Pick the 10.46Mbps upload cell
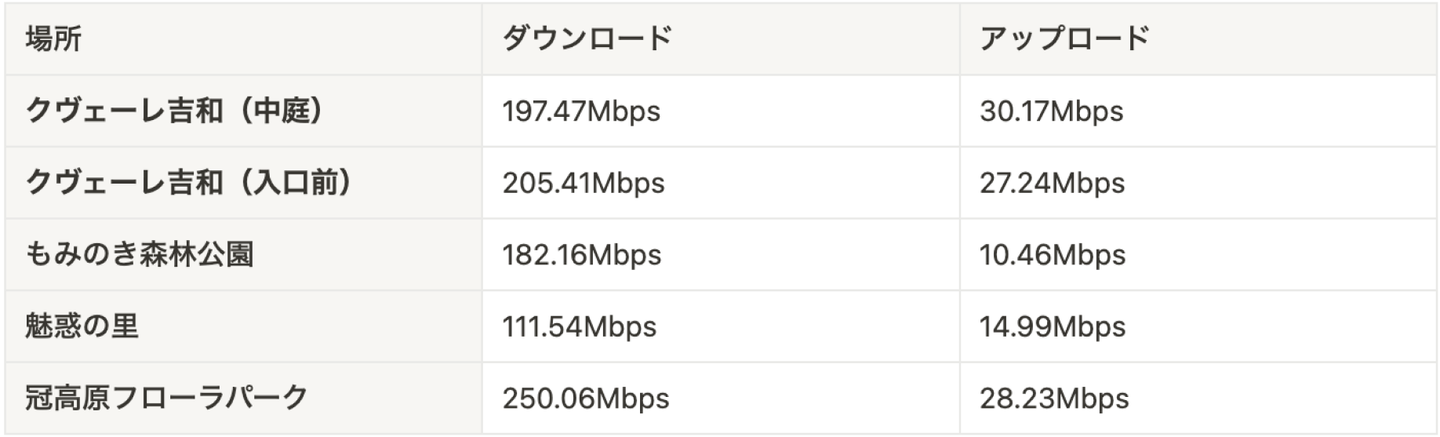This screenshot has height=437, width=1440. pyautogui.click(x=1053, y=255)
